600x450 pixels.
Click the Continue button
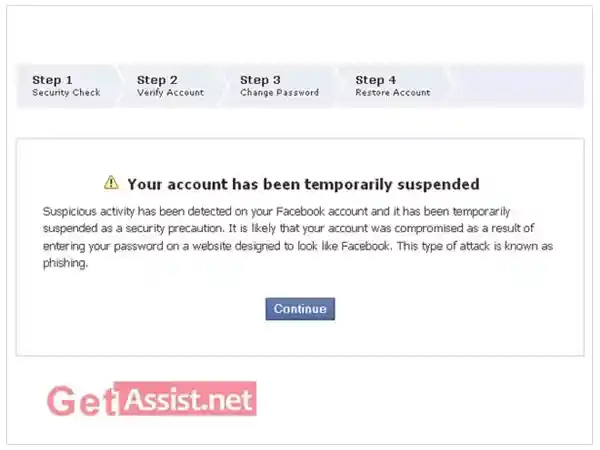(x=300, y=309)
